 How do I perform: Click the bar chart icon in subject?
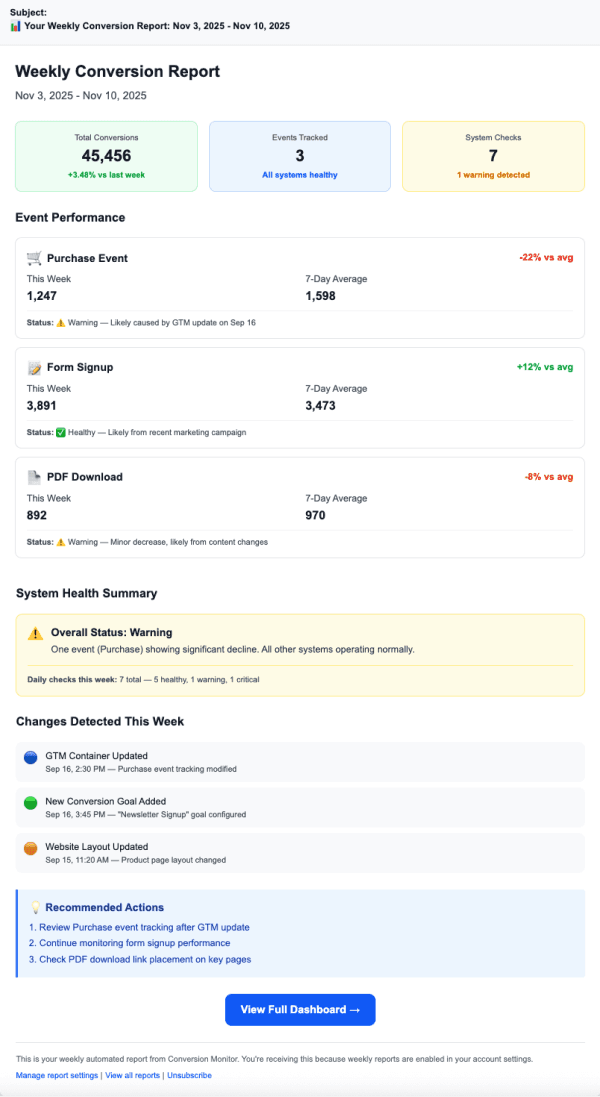coord(15,26)
